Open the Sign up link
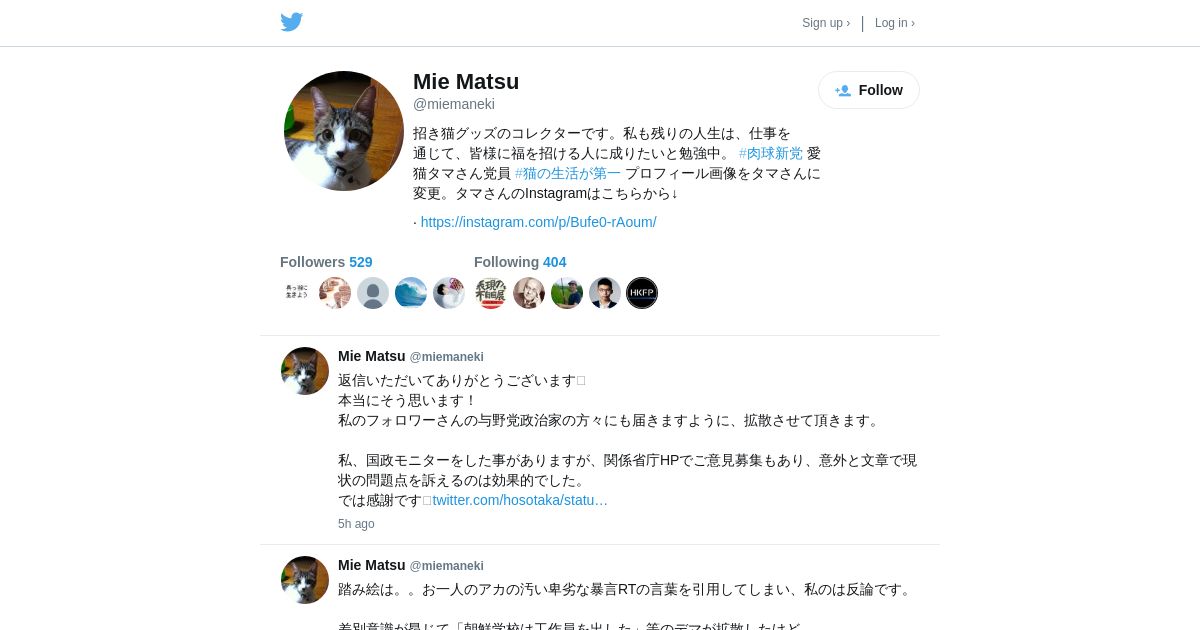 tap(826, 23)
